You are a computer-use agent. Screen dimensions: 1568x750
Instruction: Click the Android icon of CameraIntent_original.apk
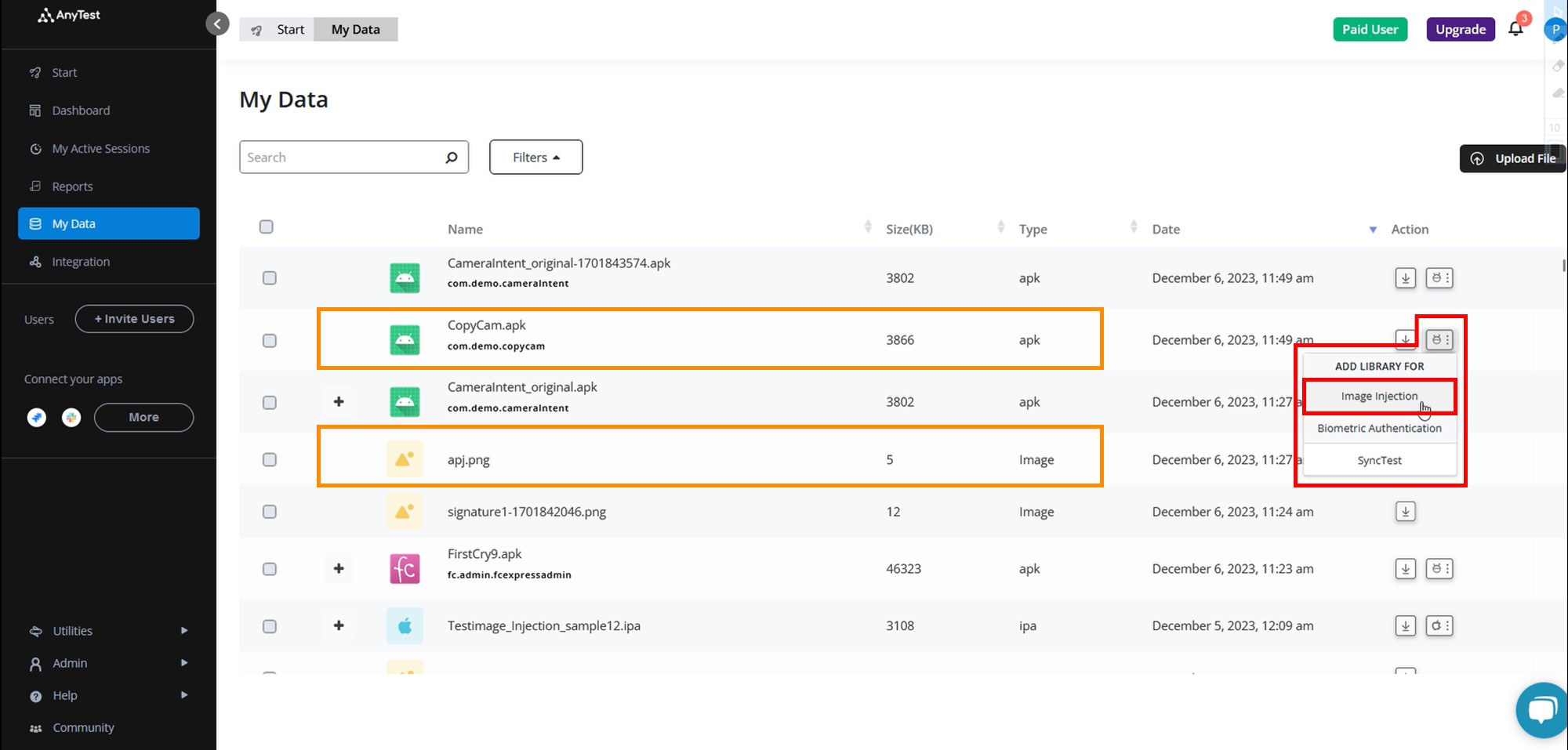tap(405, 402)
